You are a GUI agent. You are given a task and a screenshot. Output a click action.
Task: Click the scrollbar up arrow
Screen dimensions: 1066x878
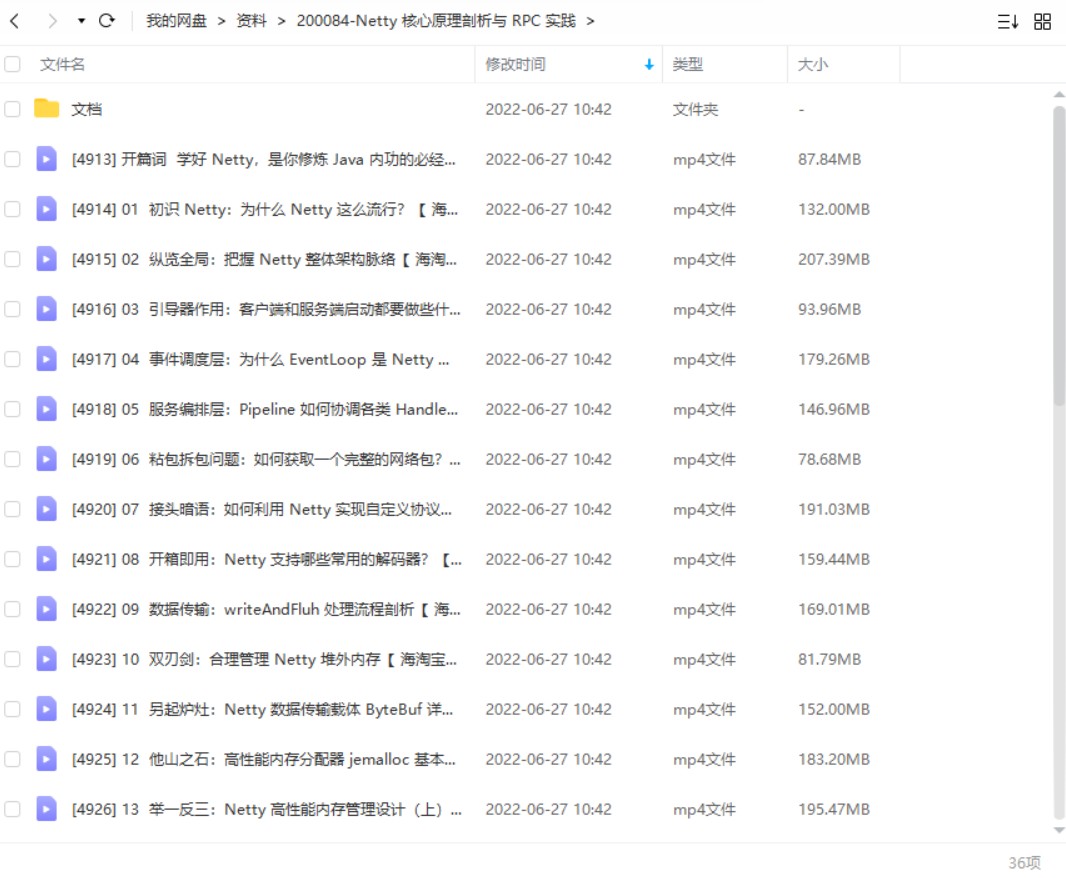(x=1059, y=95)
